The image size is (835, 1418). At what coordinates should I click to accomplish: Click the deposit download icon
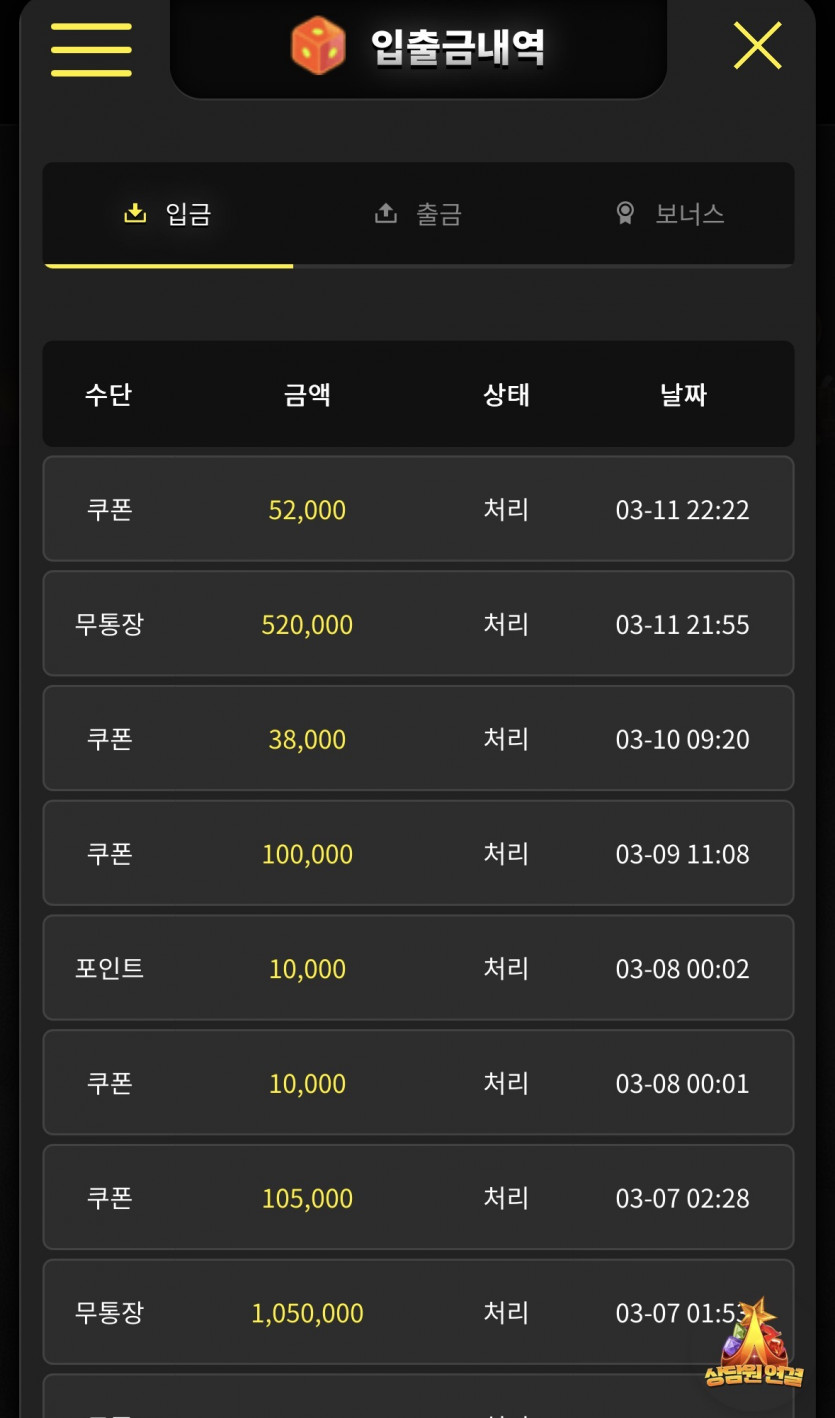134,213
